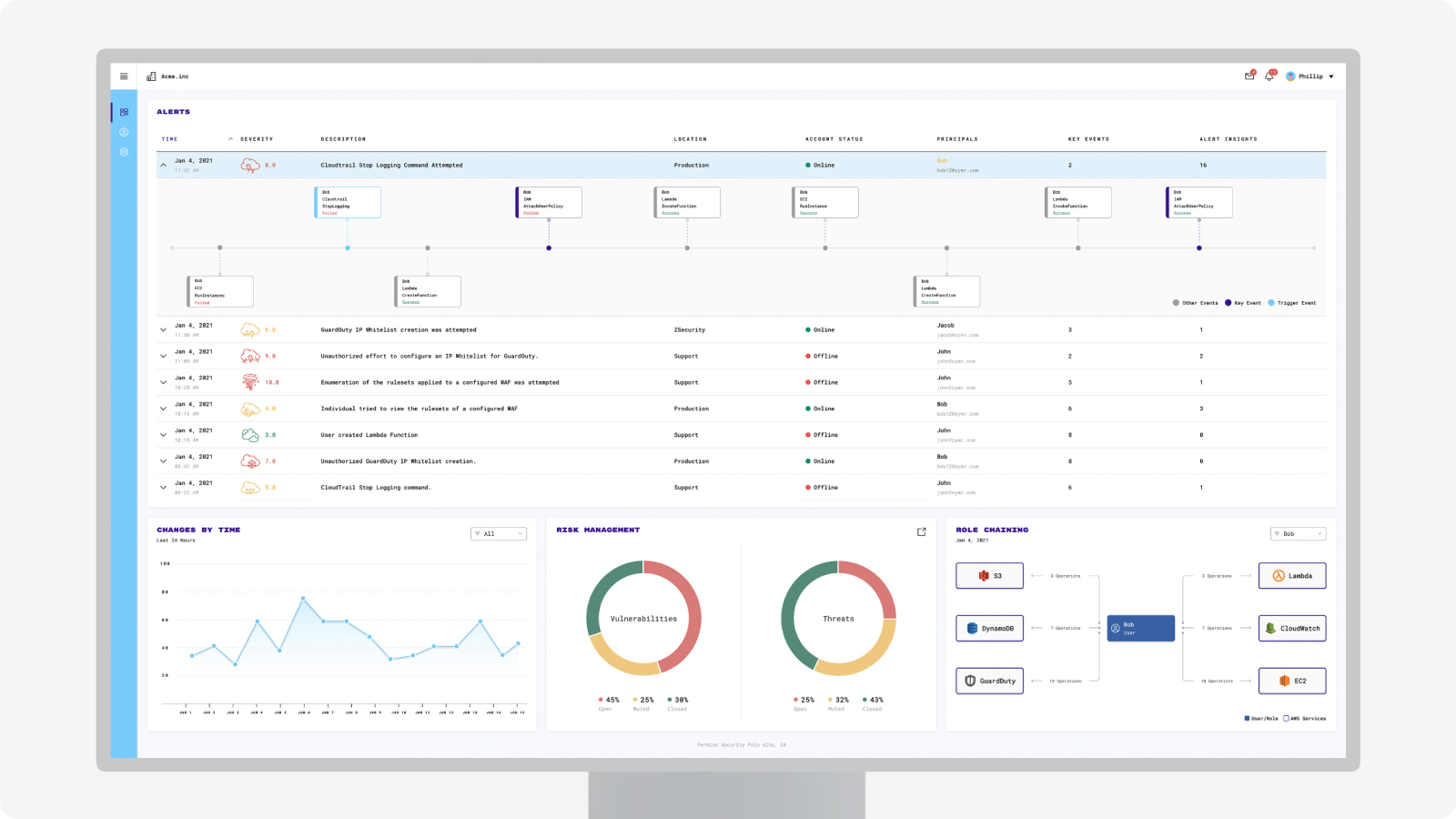
Task: Select the DynamoDB node in Role Chaining
Action: 989,629
